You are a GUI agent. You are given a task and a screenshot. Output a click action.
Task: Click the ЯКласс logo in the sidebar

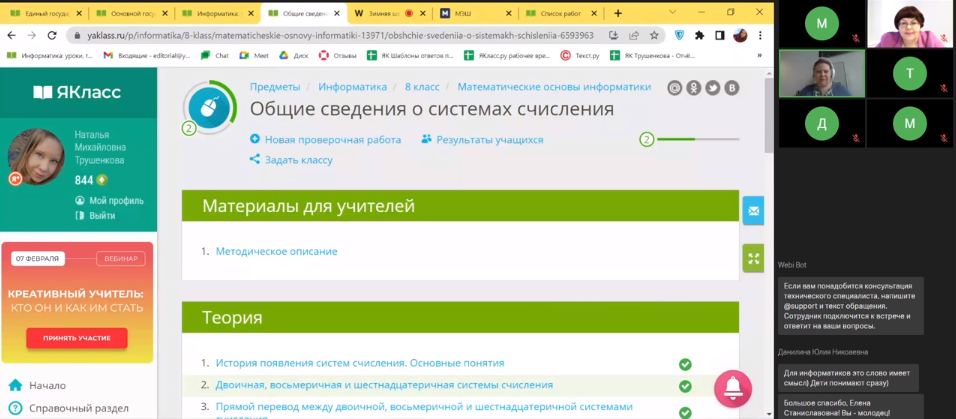[77, 92]
